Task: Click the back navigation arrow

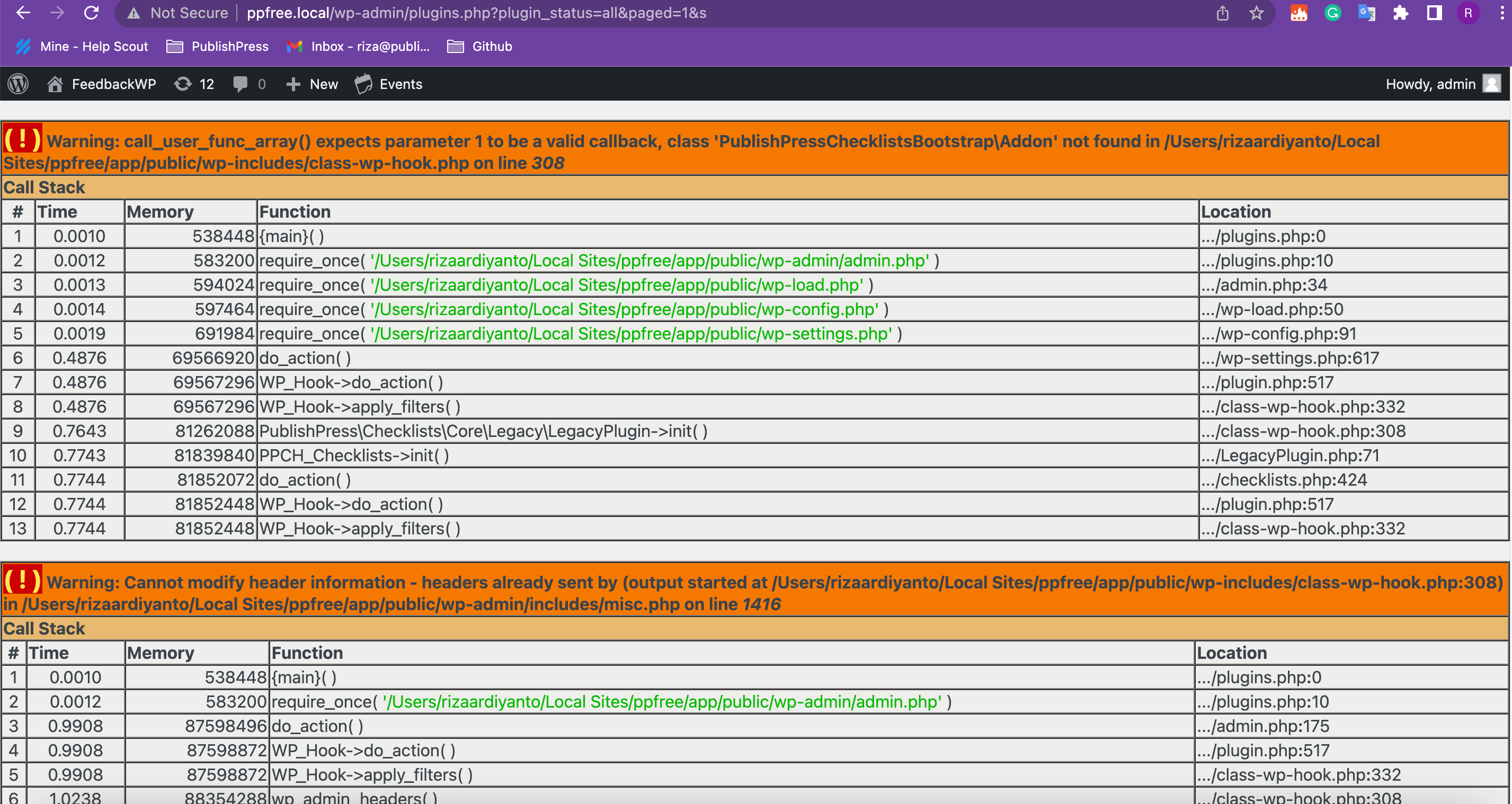Action: click(x=22, y=12)
